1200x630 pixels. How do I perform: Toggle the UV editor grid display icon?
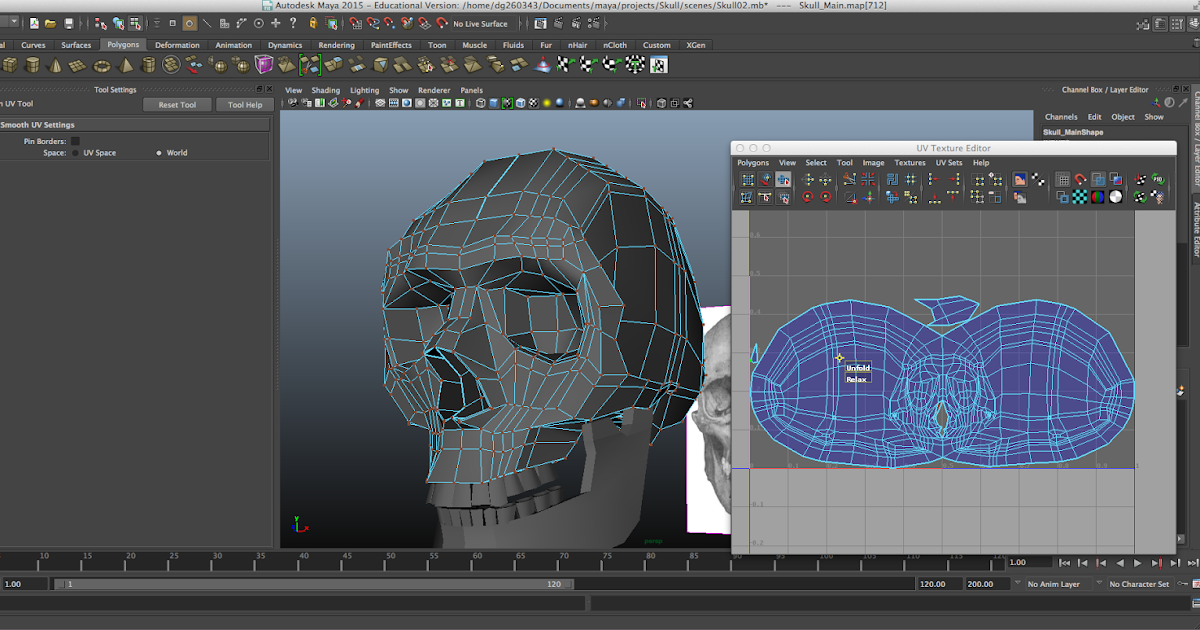point(1063,179)
